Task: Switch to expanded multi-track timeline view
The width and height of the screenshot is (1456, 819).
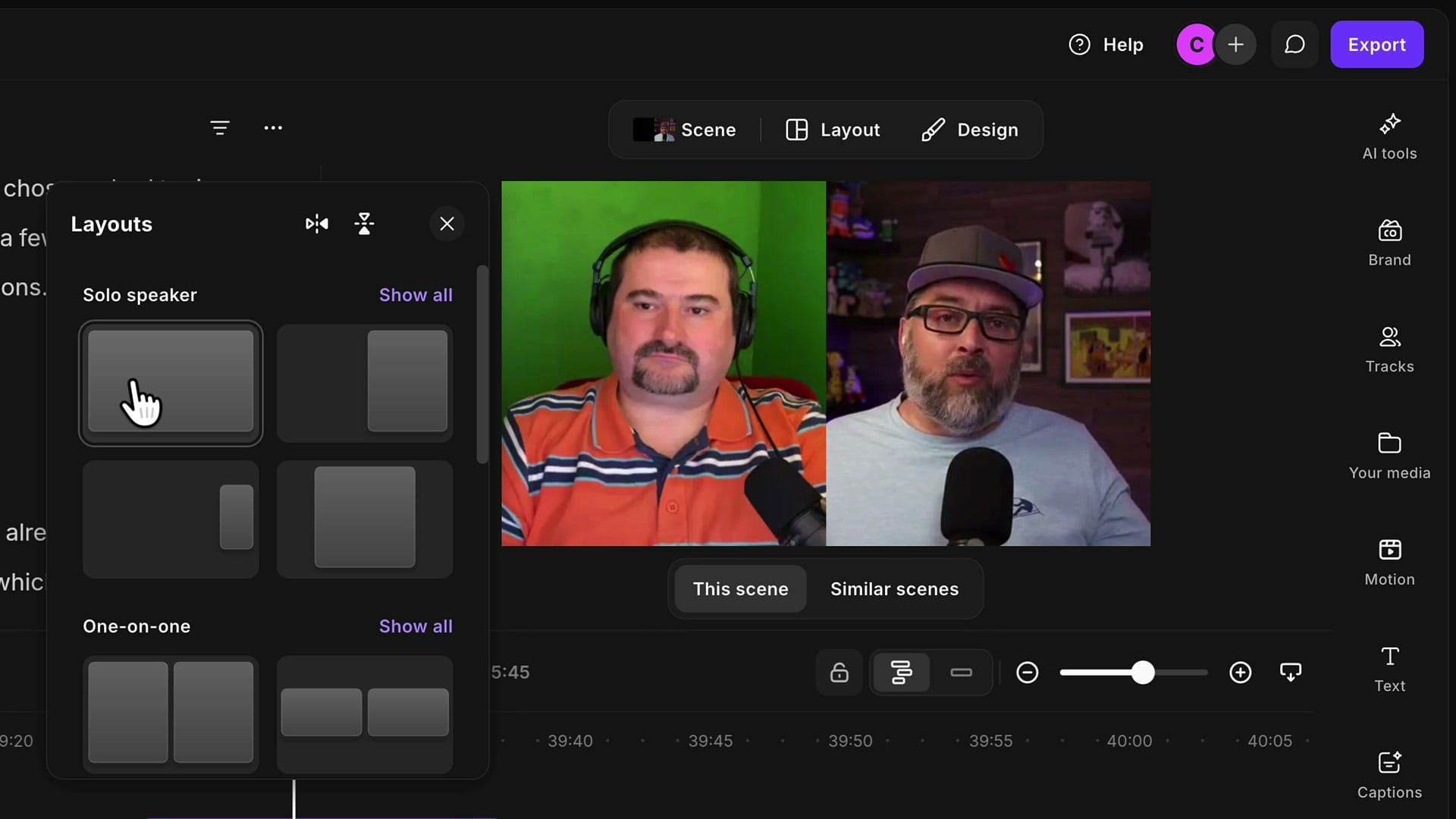Action: (x=901, y=673)
